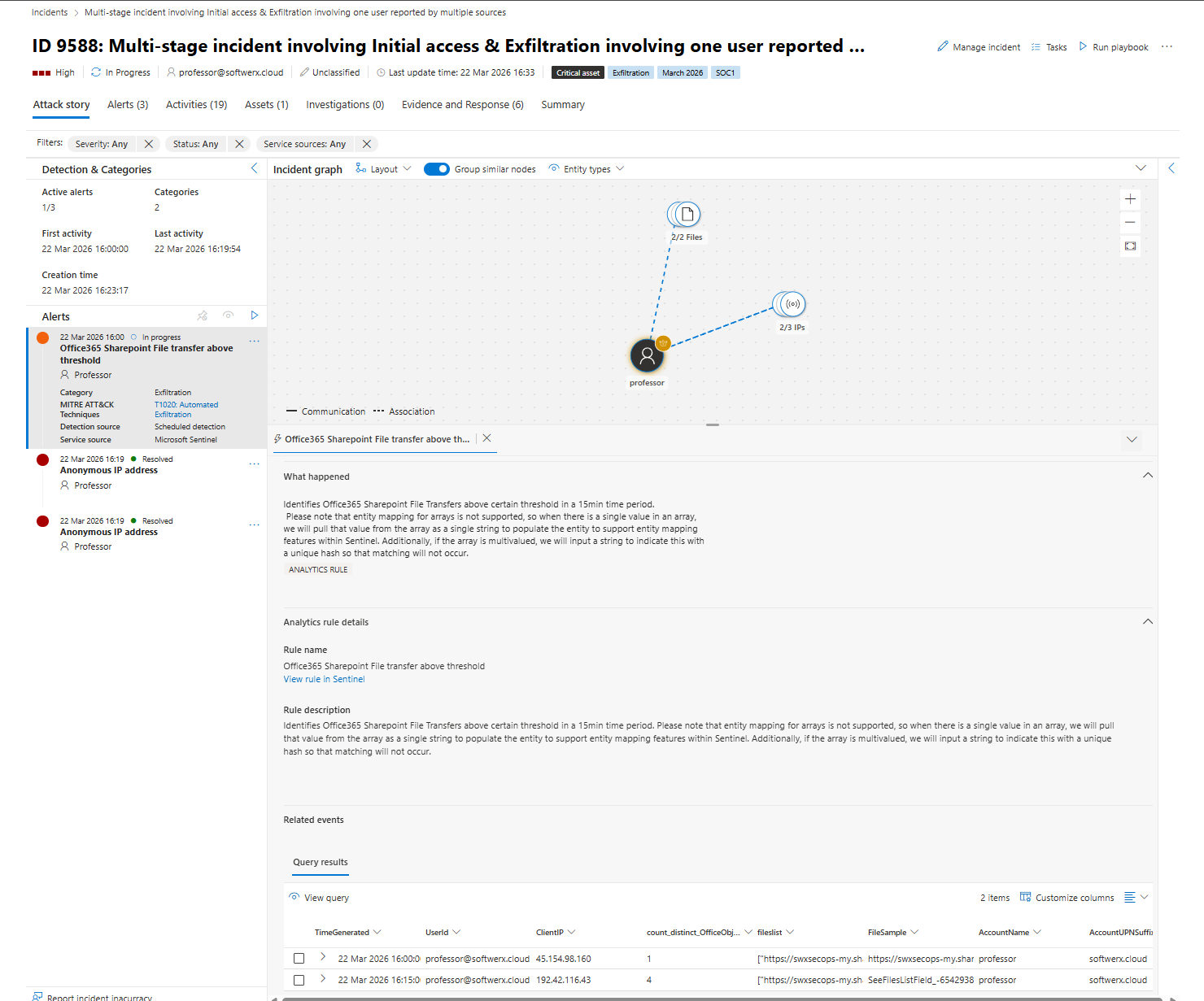Image resolution: width=1204 pixels, height=1001 pixels.
Task: Remove the Status: Any filter
Action: click(239, 144)
